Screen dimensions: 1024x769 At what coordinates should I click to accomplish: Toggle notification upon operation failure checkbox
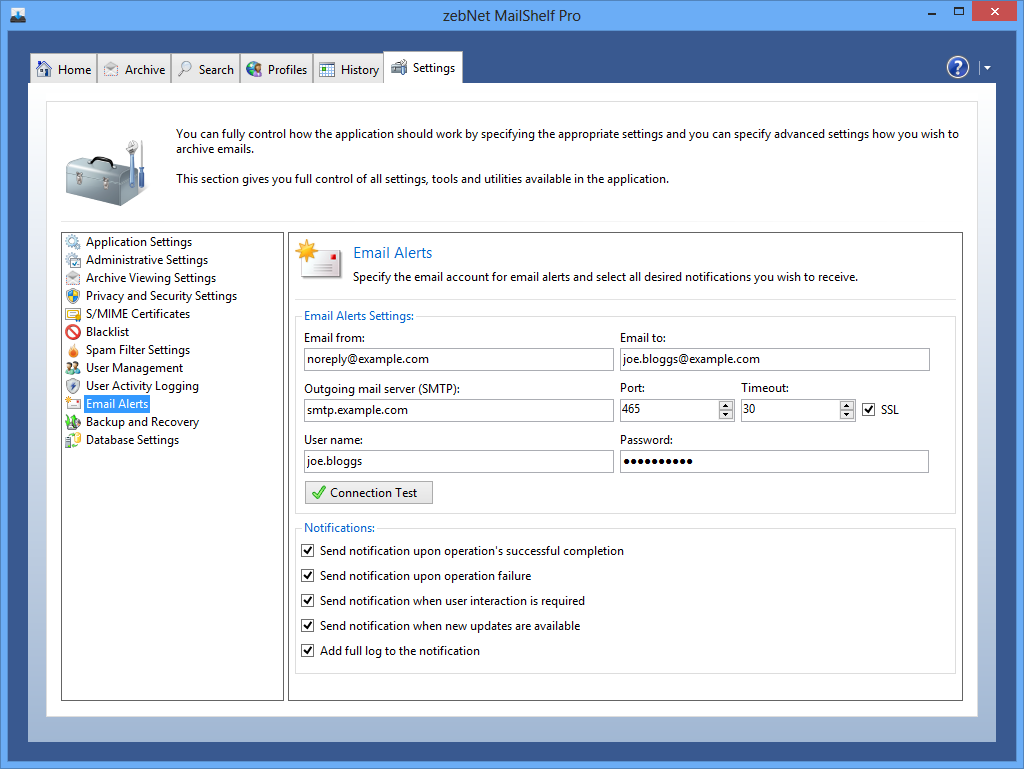pos(308,576)
